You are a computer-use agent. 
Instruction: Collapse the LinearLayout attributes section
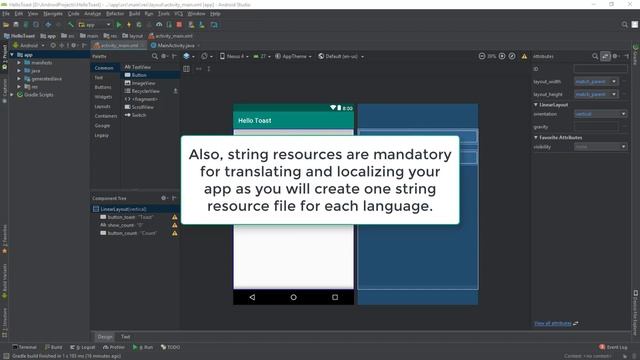[x=536, y=105]
